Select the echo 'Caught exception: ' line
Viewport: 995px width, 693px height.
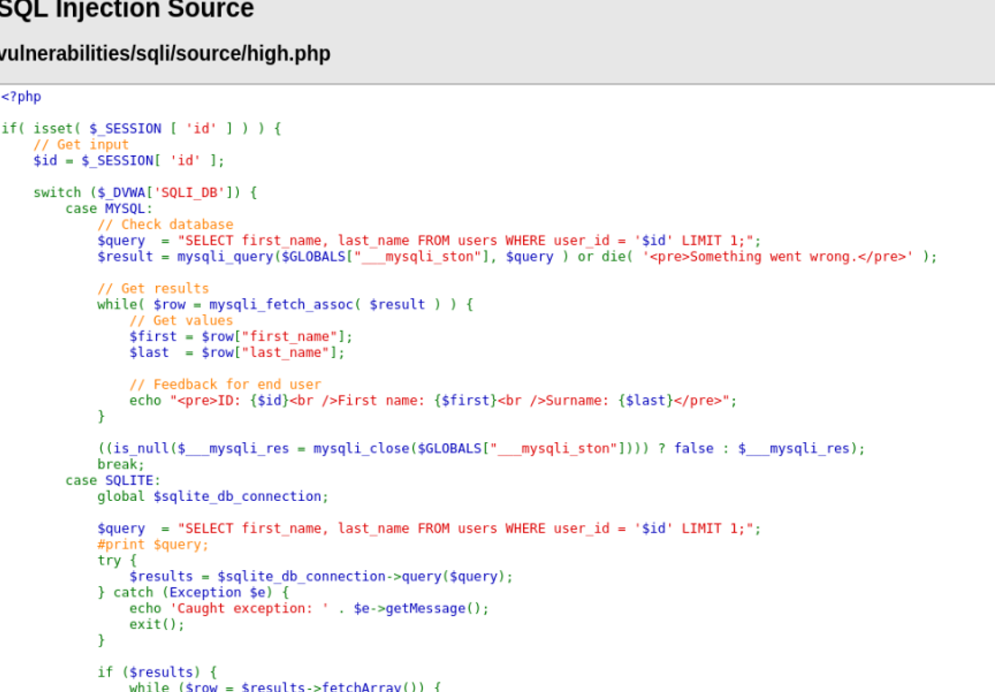[x=309, y=609]
